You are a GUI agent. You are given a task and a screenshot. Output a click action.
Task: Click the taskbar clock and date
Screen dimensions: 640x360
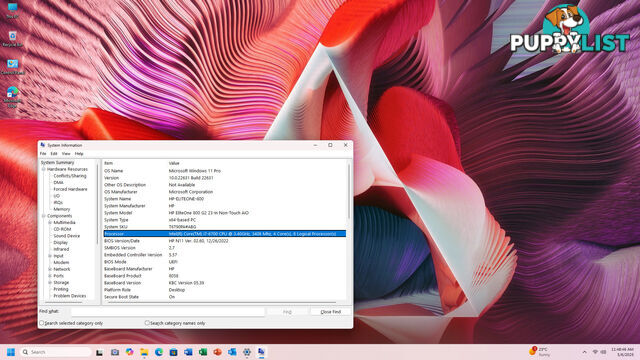point(622,352)
